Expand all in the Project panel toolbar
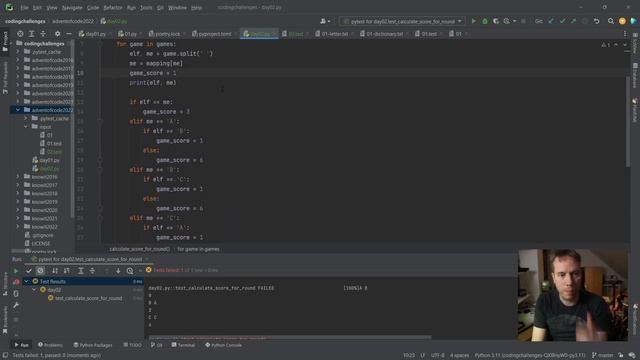 pyautogui.click(x=31, y=34)
